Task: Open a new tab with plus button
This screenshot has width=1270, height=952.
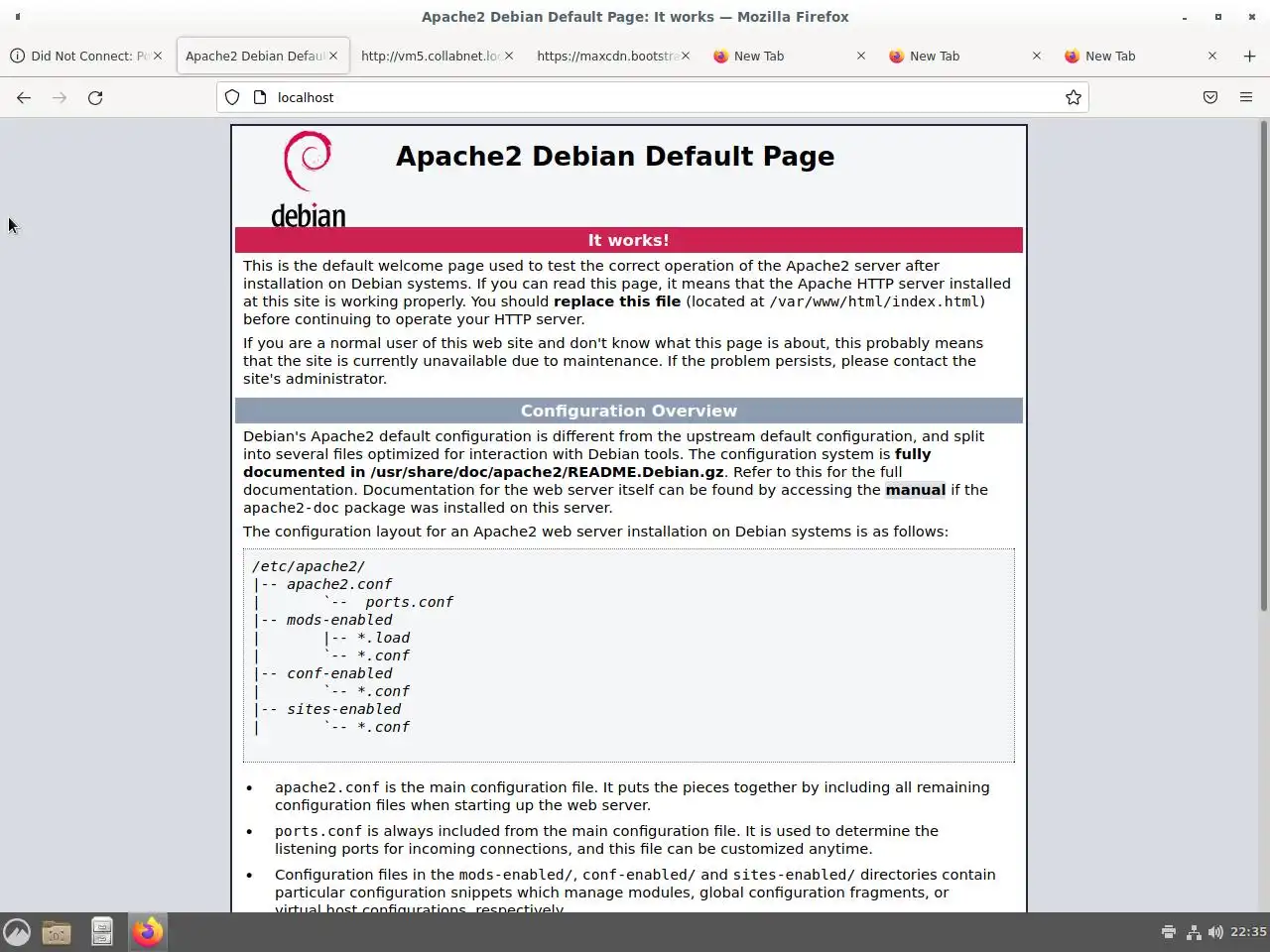Action: tap(1249, 56)
